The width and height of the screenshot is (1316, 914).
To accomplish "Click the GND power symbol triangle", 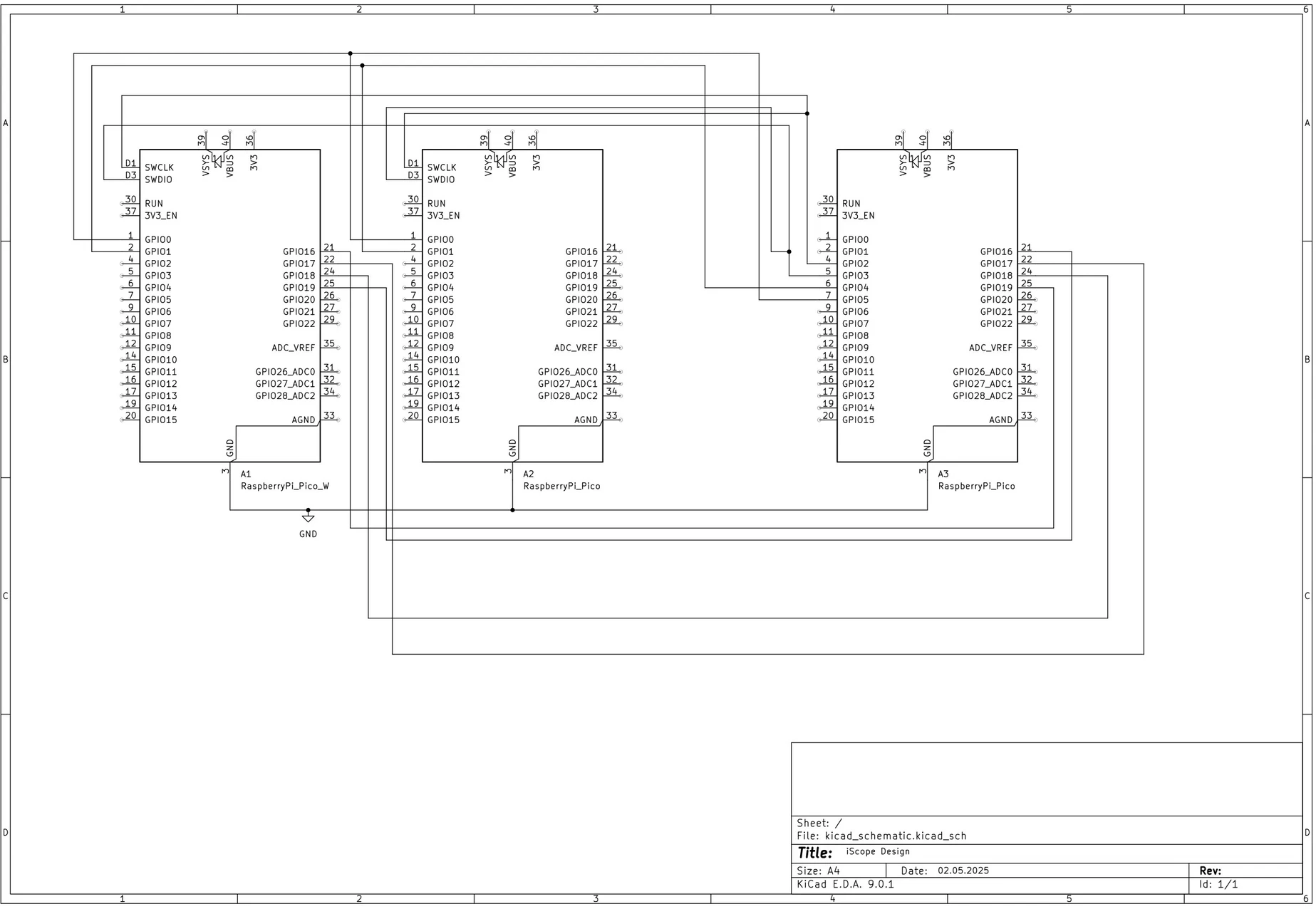I will click(309, 519).
